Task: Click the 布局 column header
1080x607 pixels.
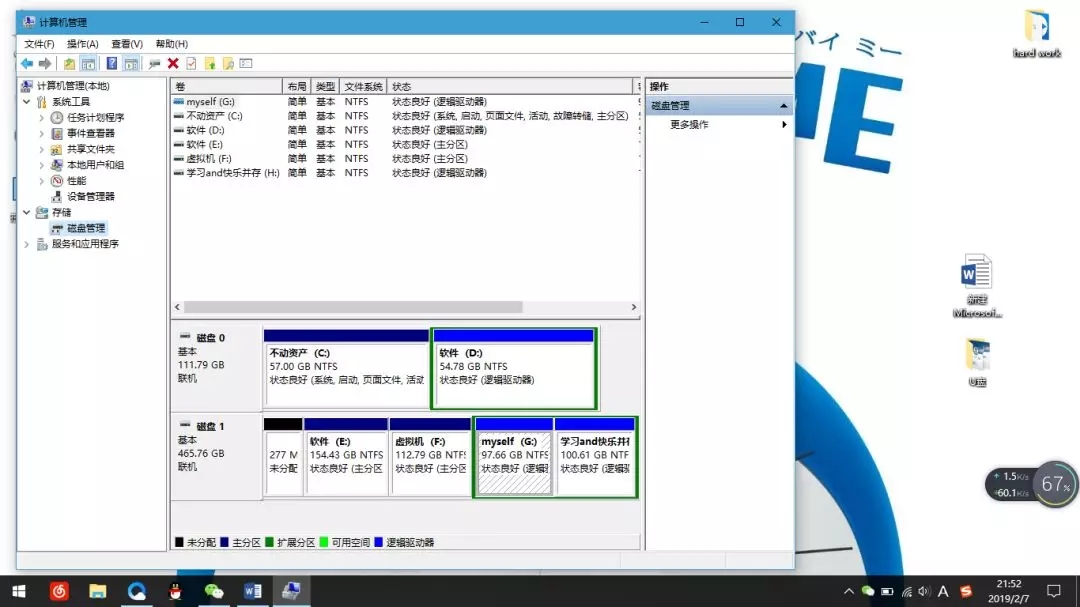Action: click(297, 86)
